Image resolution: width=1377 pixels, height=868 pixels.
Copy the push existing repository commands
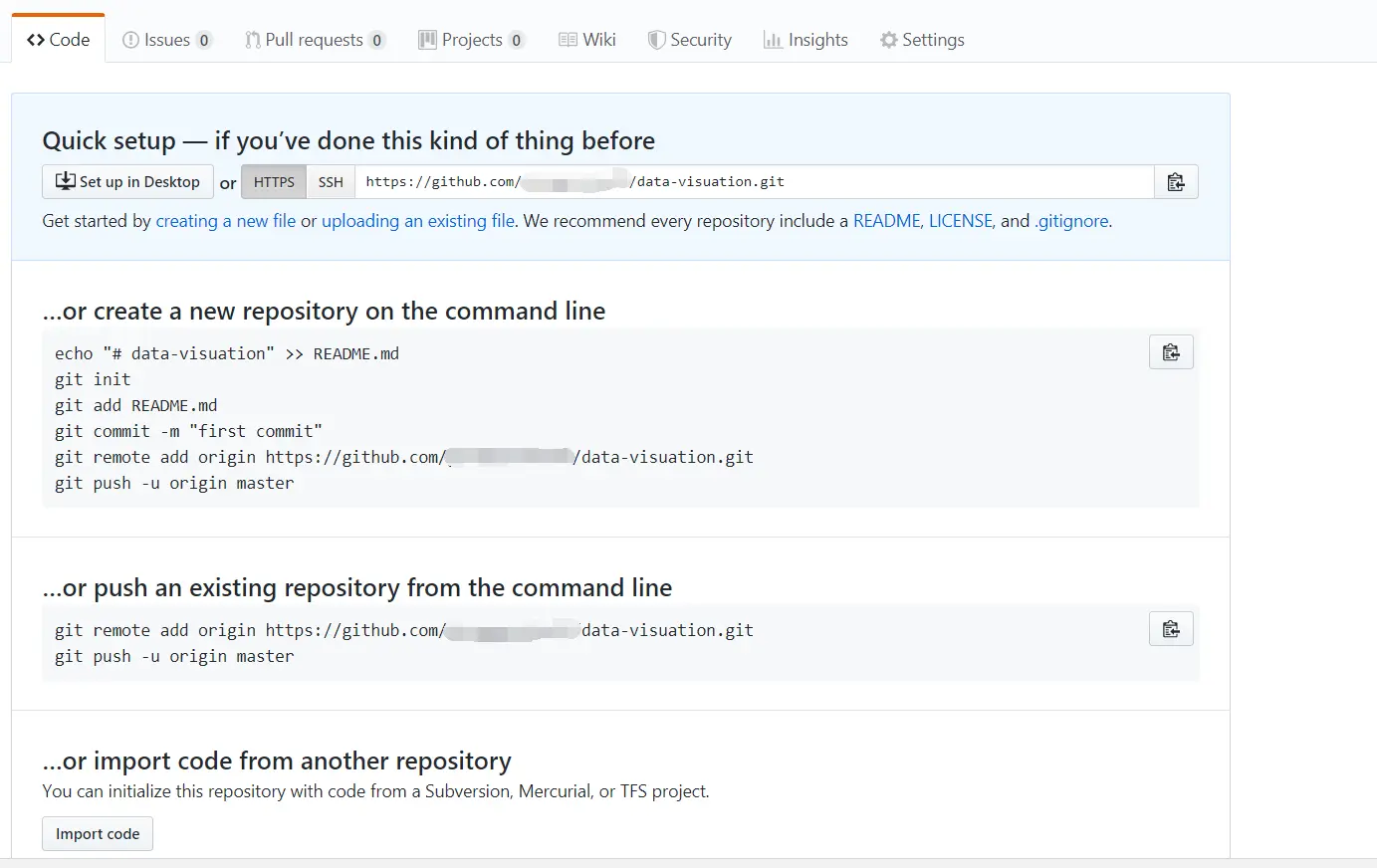[1171, 629]
